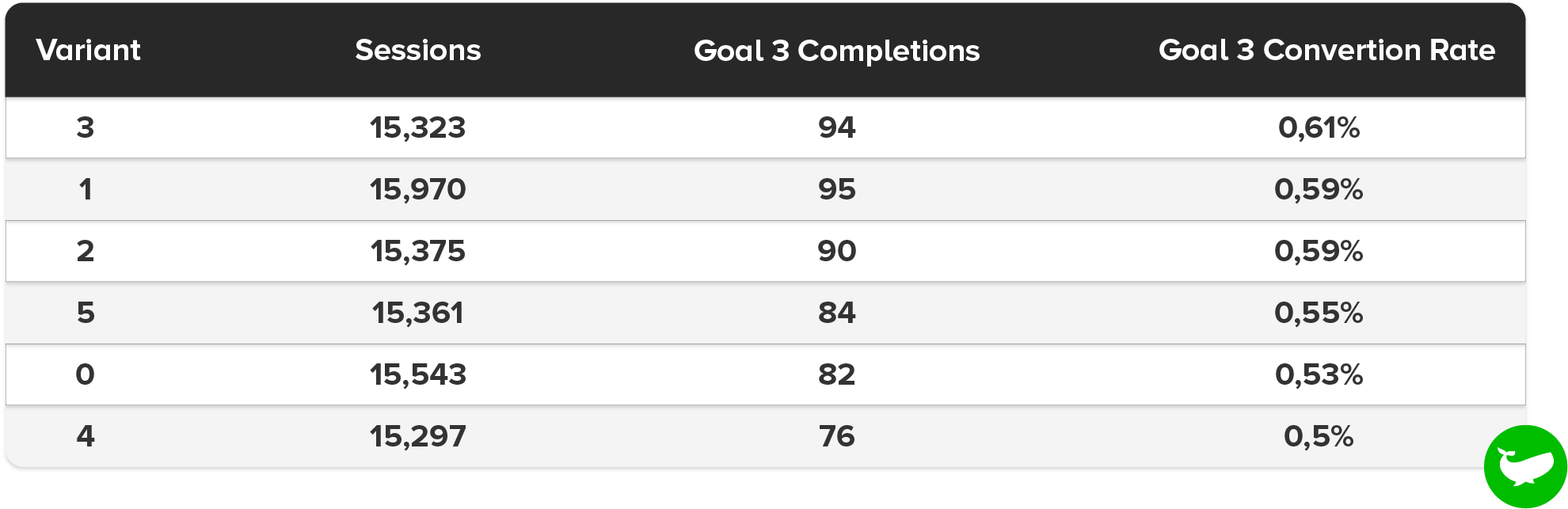Click the 15,323 sessions cell

[417, 127]
